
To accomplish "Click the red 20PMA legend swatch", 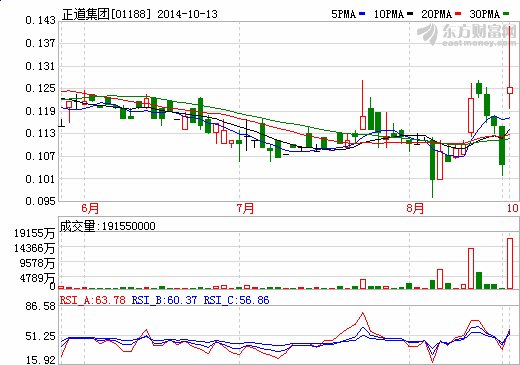I will 458,14.
